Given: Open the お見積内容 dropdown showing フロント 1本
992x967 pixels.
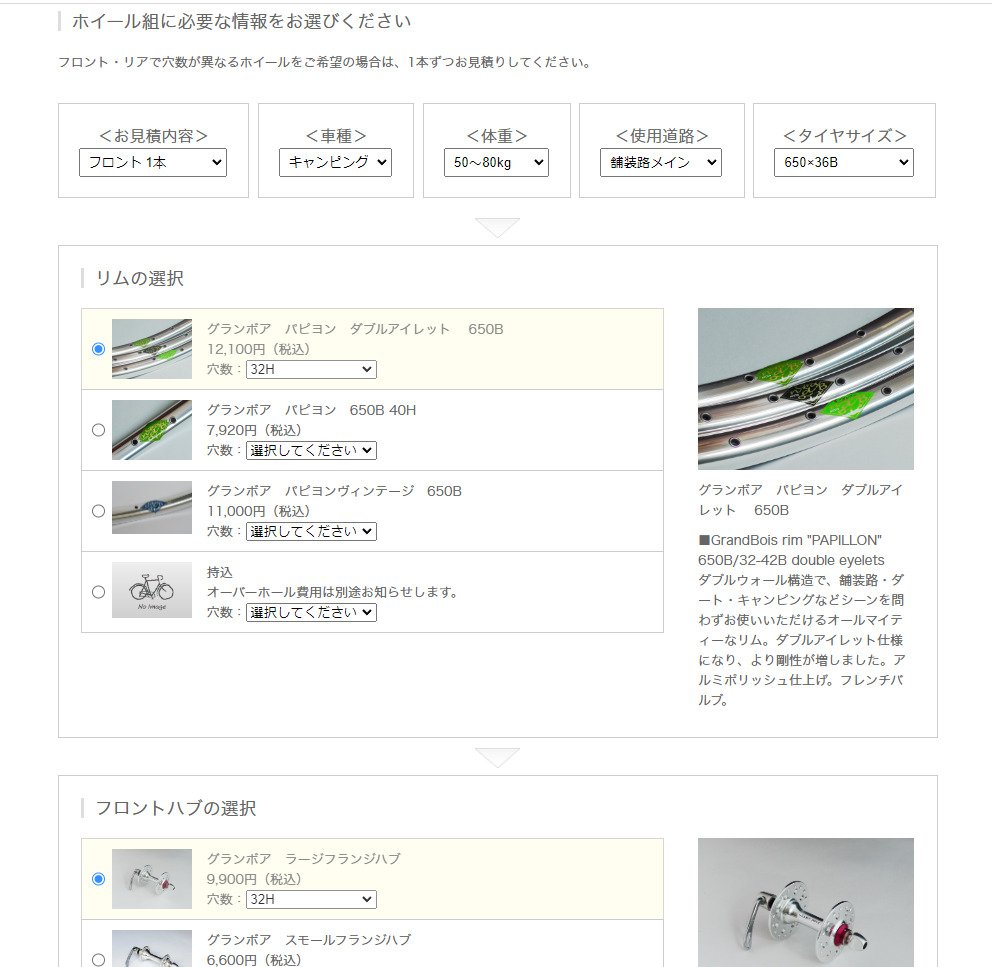Looking at the screenshot, I should (x=152, y=163).
